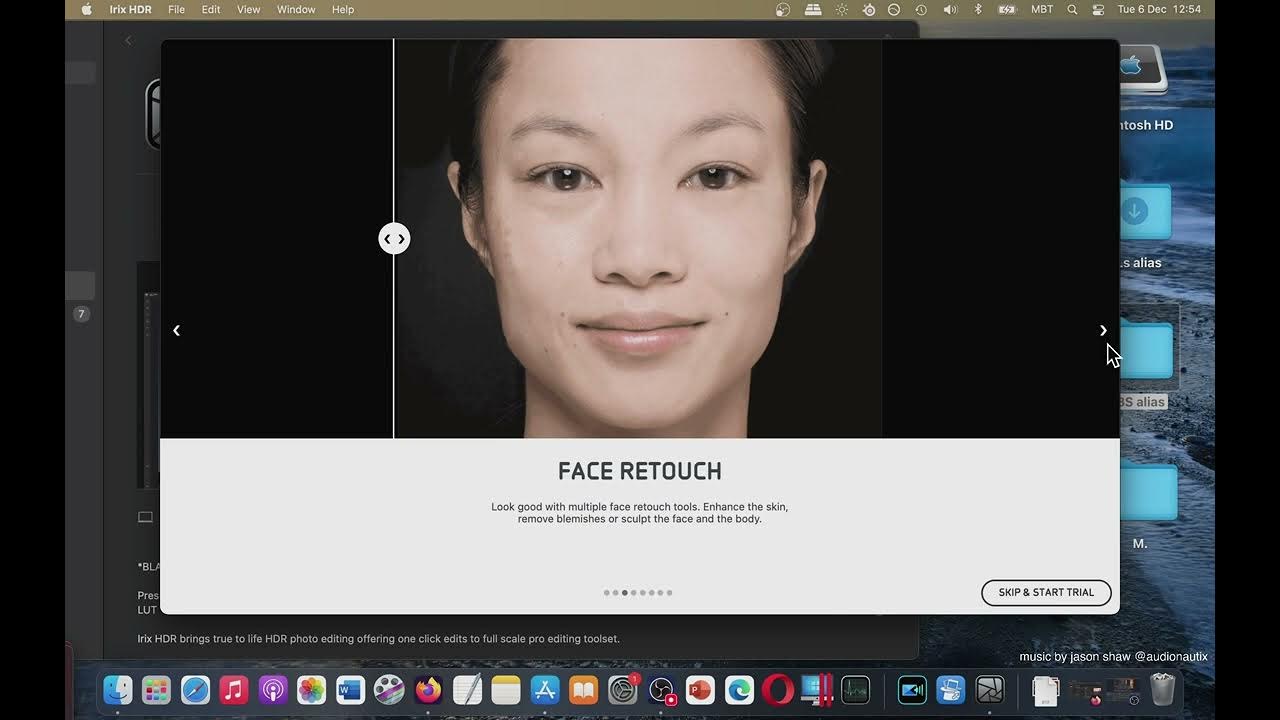Launch Microsoft Word from the Dock
1280x720 pixels.
350,690
